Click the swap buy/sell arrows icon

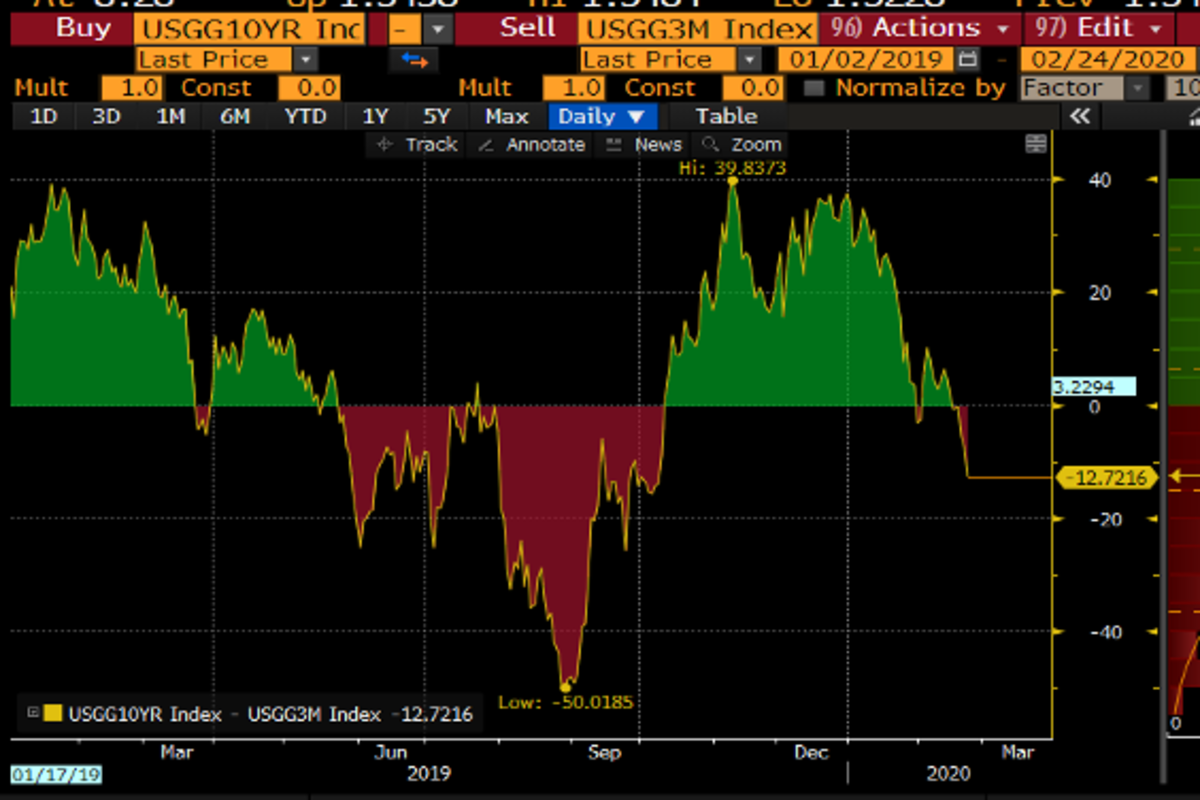(x=413, y=60)
